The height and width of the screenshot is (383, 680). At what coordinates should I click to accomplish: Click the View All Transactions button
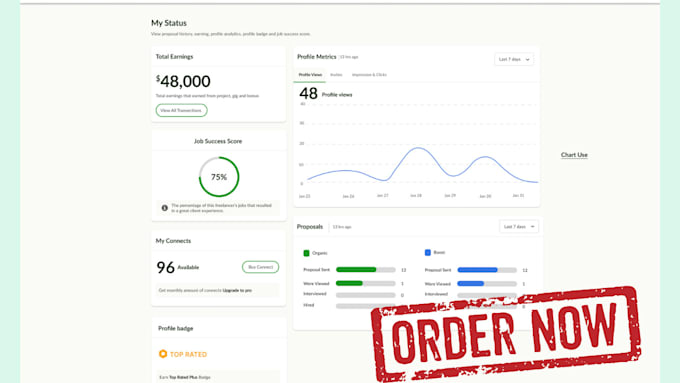click(x=181, y=110)
